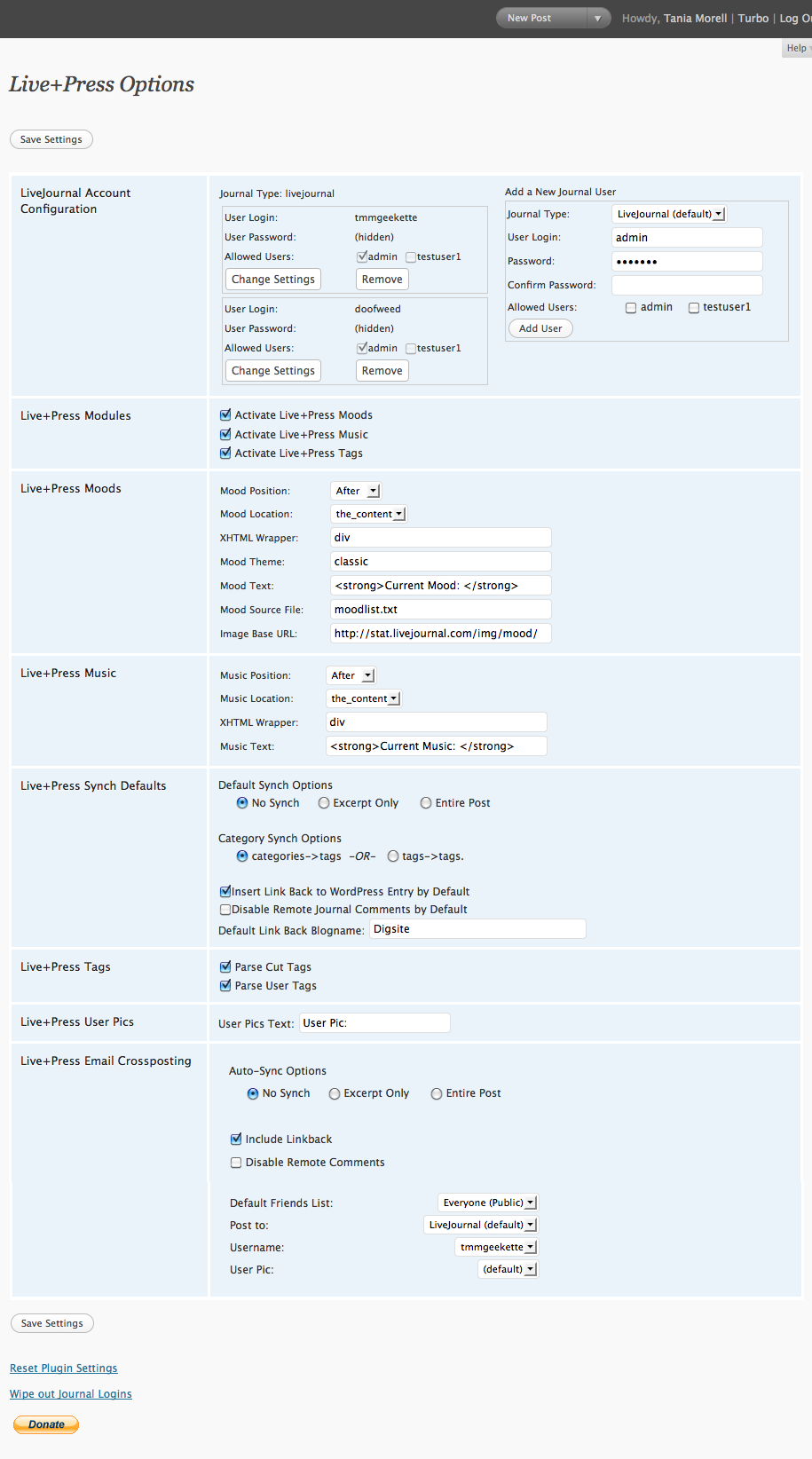
Task: Click the Confirm Password field
Action: coord(687,286)
